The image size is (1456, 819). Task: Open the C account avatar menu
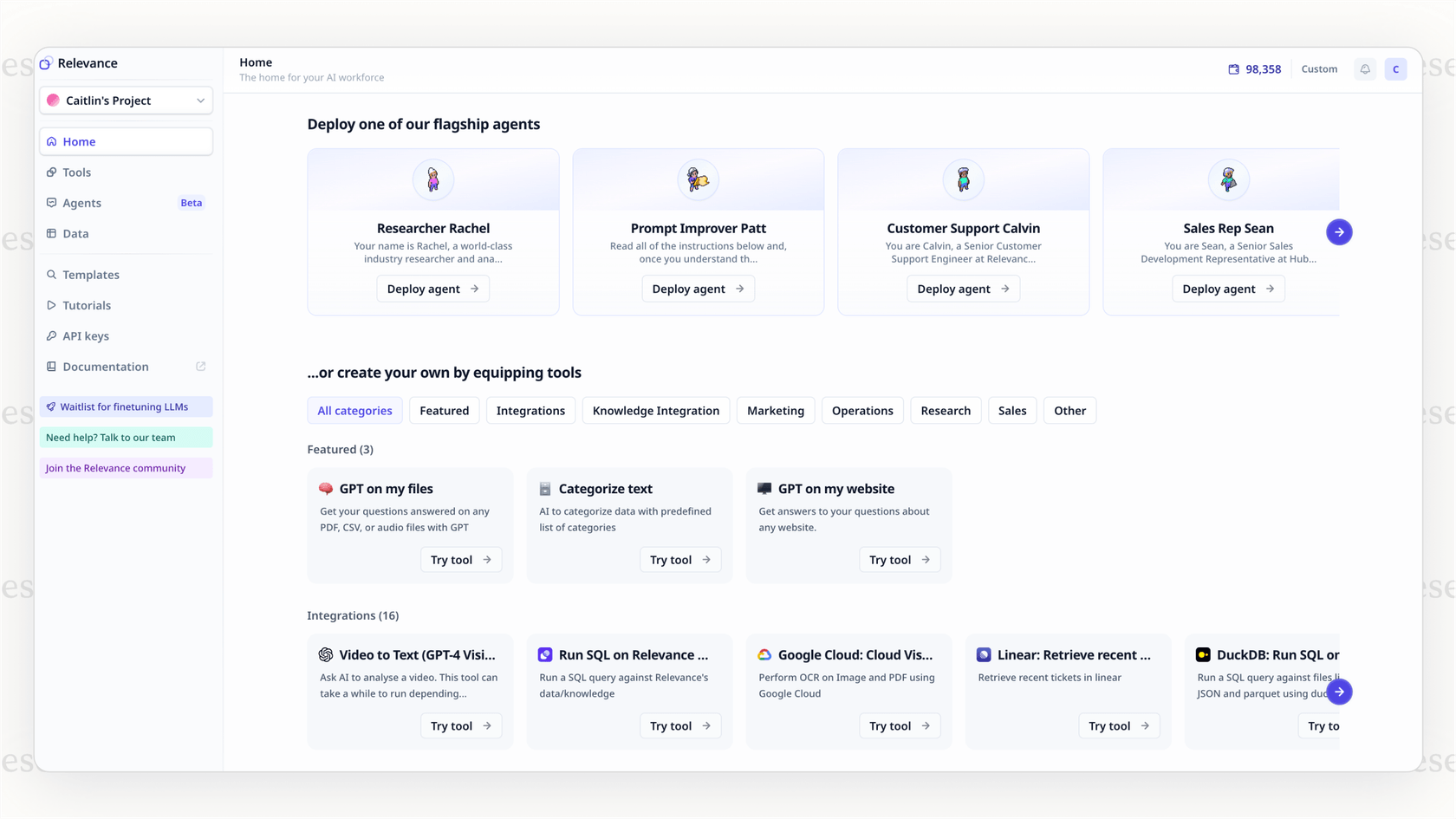(1395, 68)
